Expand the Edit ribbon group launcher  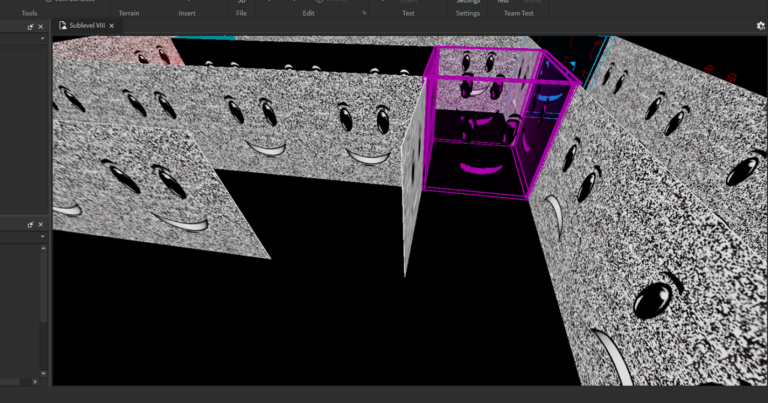point(364,13)
